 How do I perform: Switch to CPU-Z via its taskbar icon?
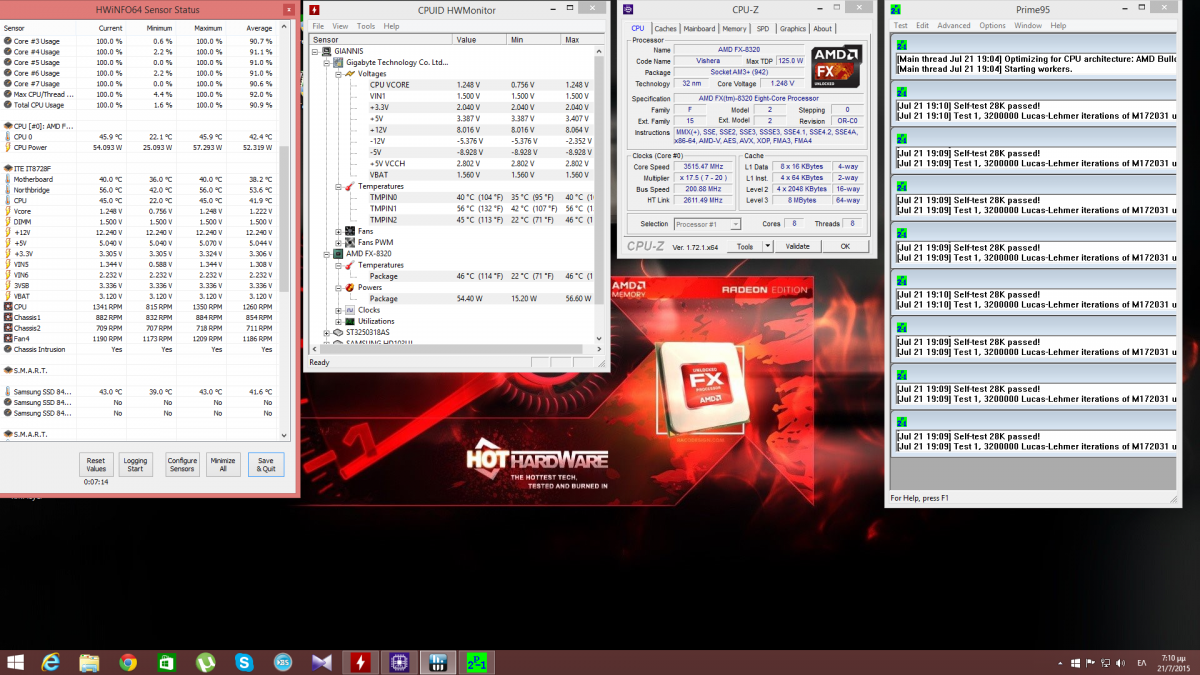[x=398, y=661]
